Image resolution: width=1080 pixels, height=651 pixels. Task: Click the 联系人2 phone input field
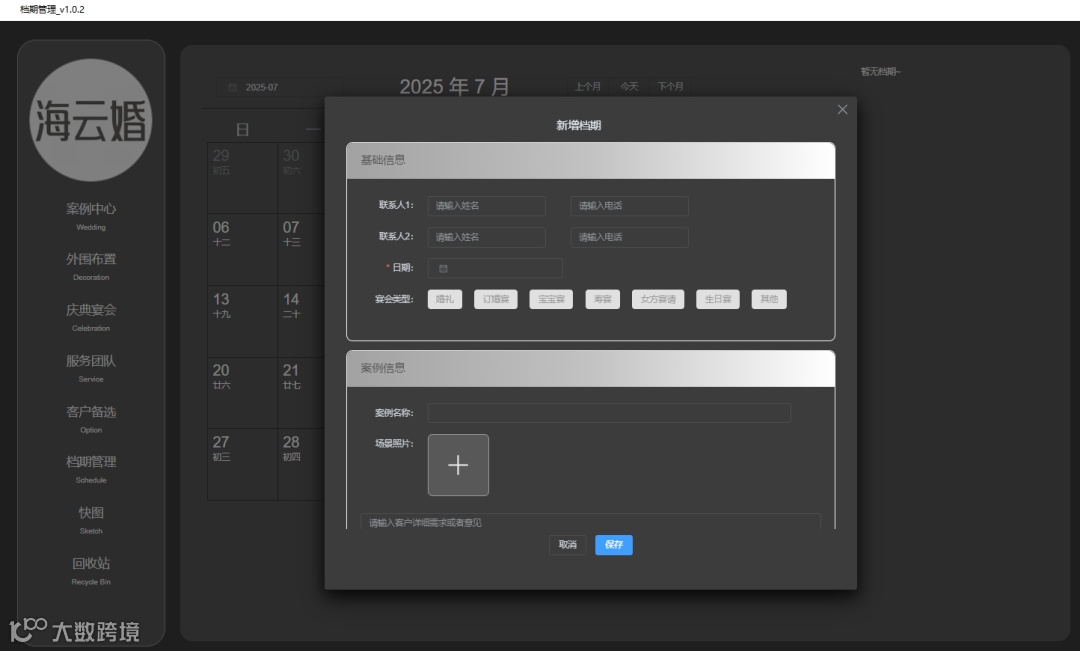pos(630,238)
